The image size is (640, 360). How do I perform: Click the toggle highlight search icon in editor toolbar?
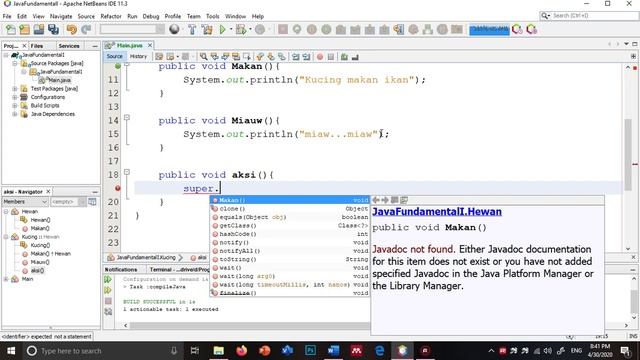pos(236,57)
